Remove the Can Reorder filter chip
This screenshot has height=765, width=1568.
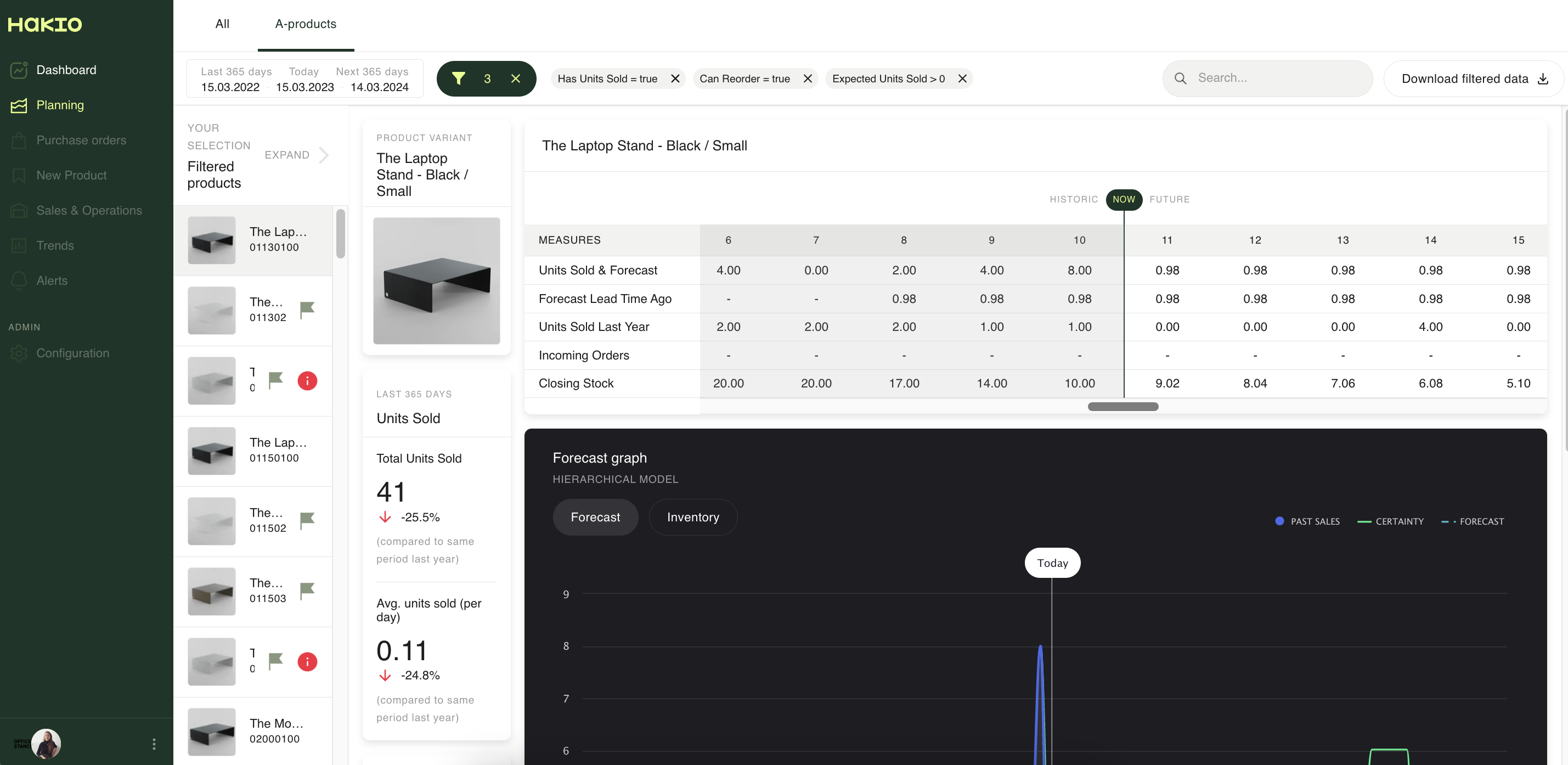coord(808,78)
